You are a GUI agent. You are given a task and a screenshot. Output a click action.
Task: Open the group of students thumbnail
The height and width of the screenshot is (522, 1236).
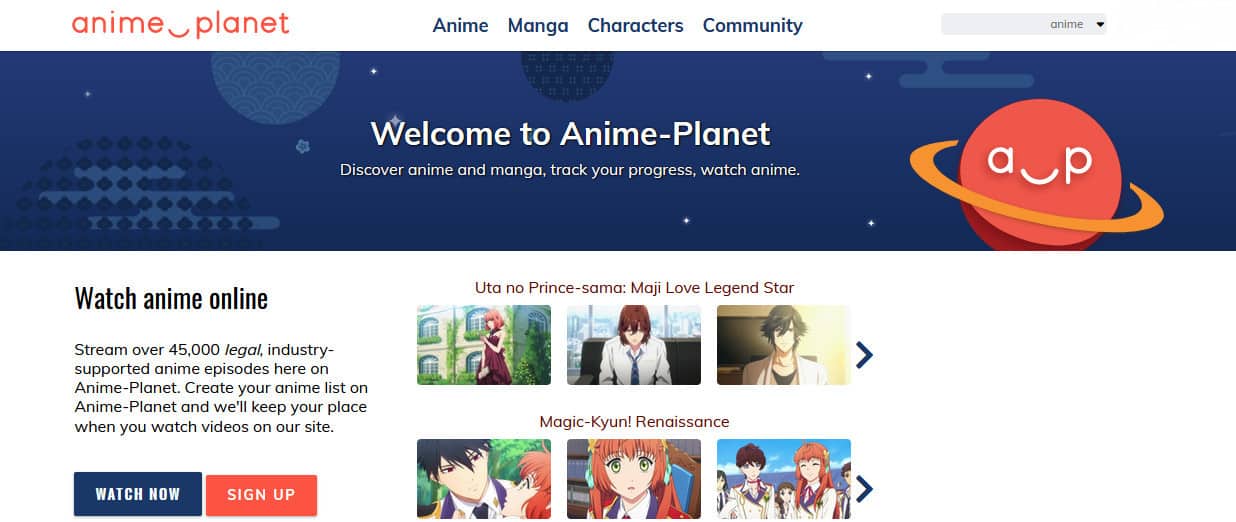click(784, 479)
